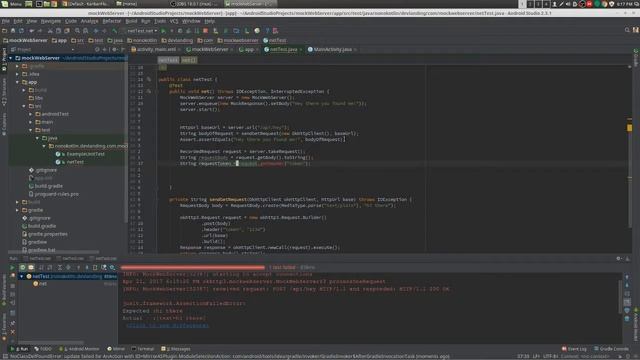Expand the main source folder
The height and width of the screenshot is (360, 640).
[x=31, y=122]
